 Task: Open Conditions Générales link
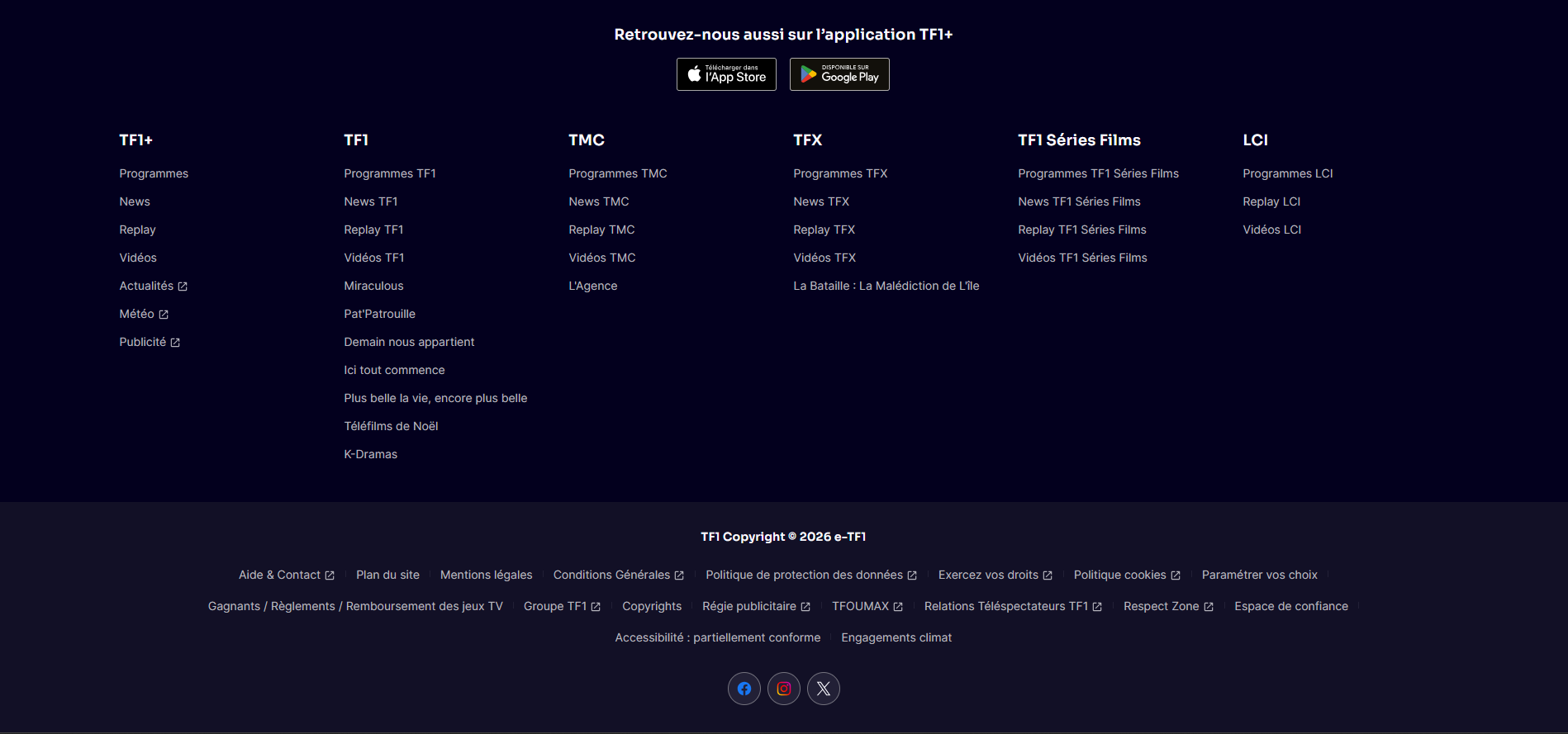(x=619, y=575)
